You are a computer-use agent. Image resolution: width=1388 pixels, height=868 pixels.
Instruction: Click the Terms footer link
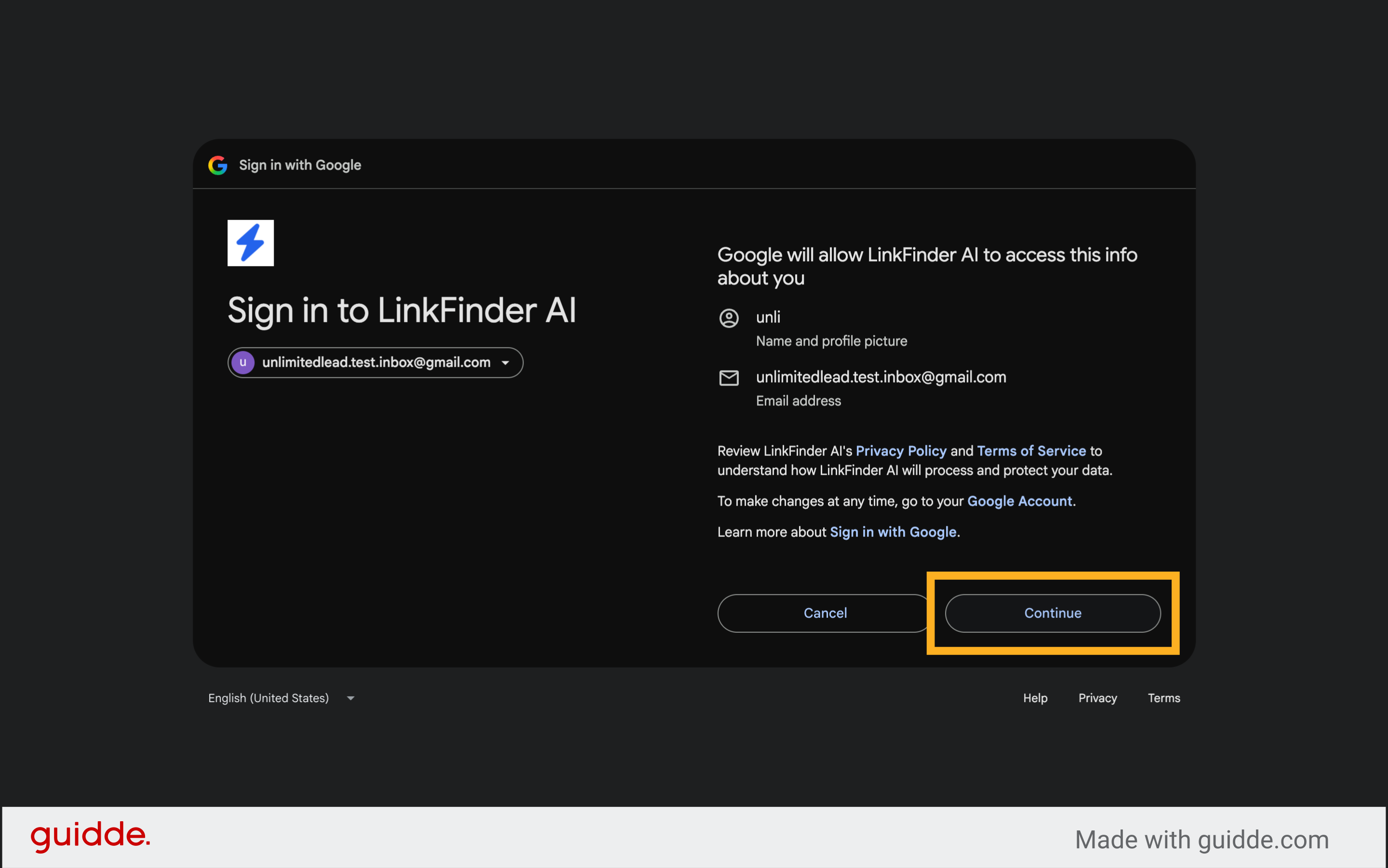click(x=1163, y=698)
